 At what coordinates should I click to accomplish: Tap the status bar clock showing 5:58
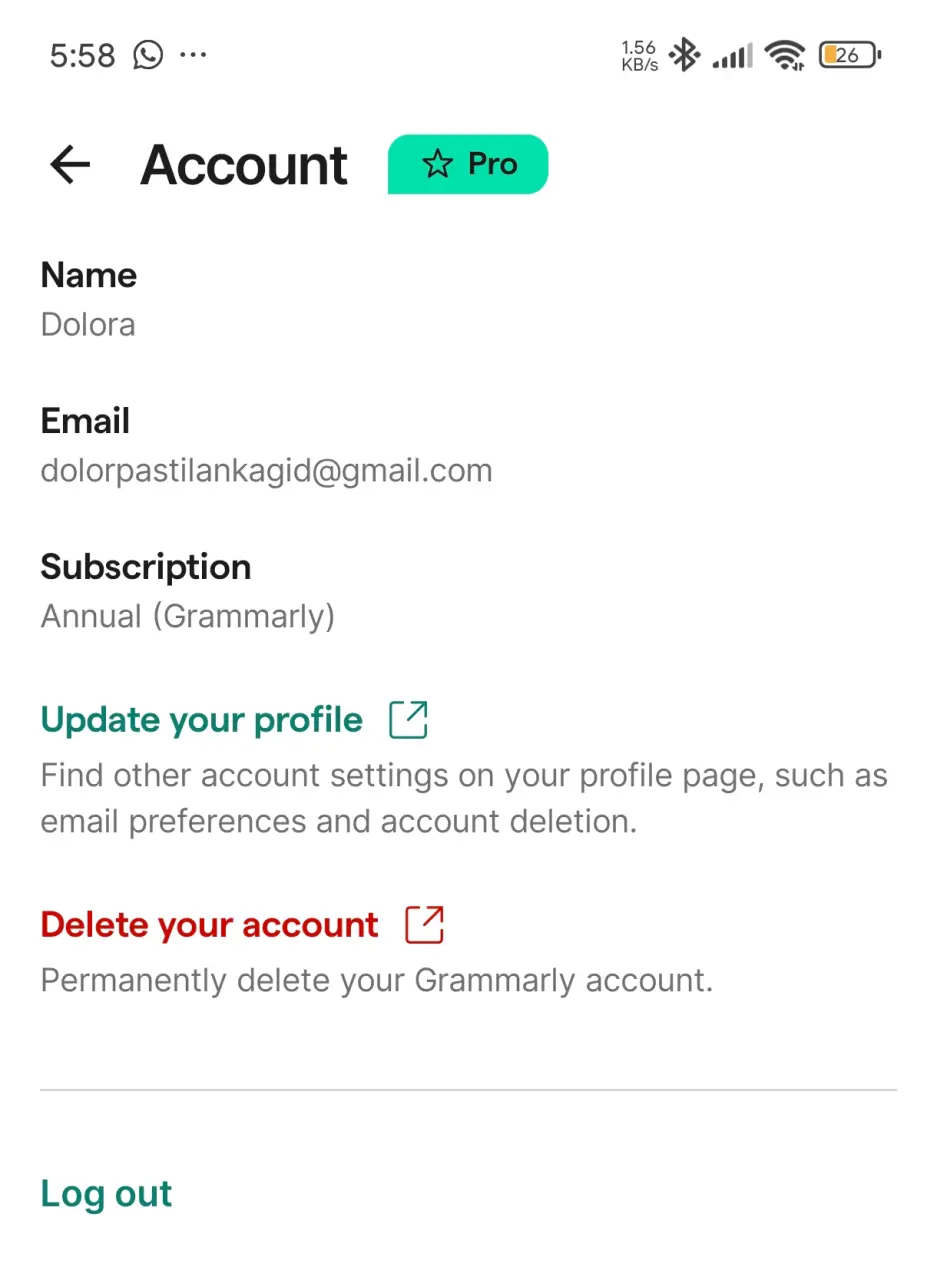click(x=83, y=55)
